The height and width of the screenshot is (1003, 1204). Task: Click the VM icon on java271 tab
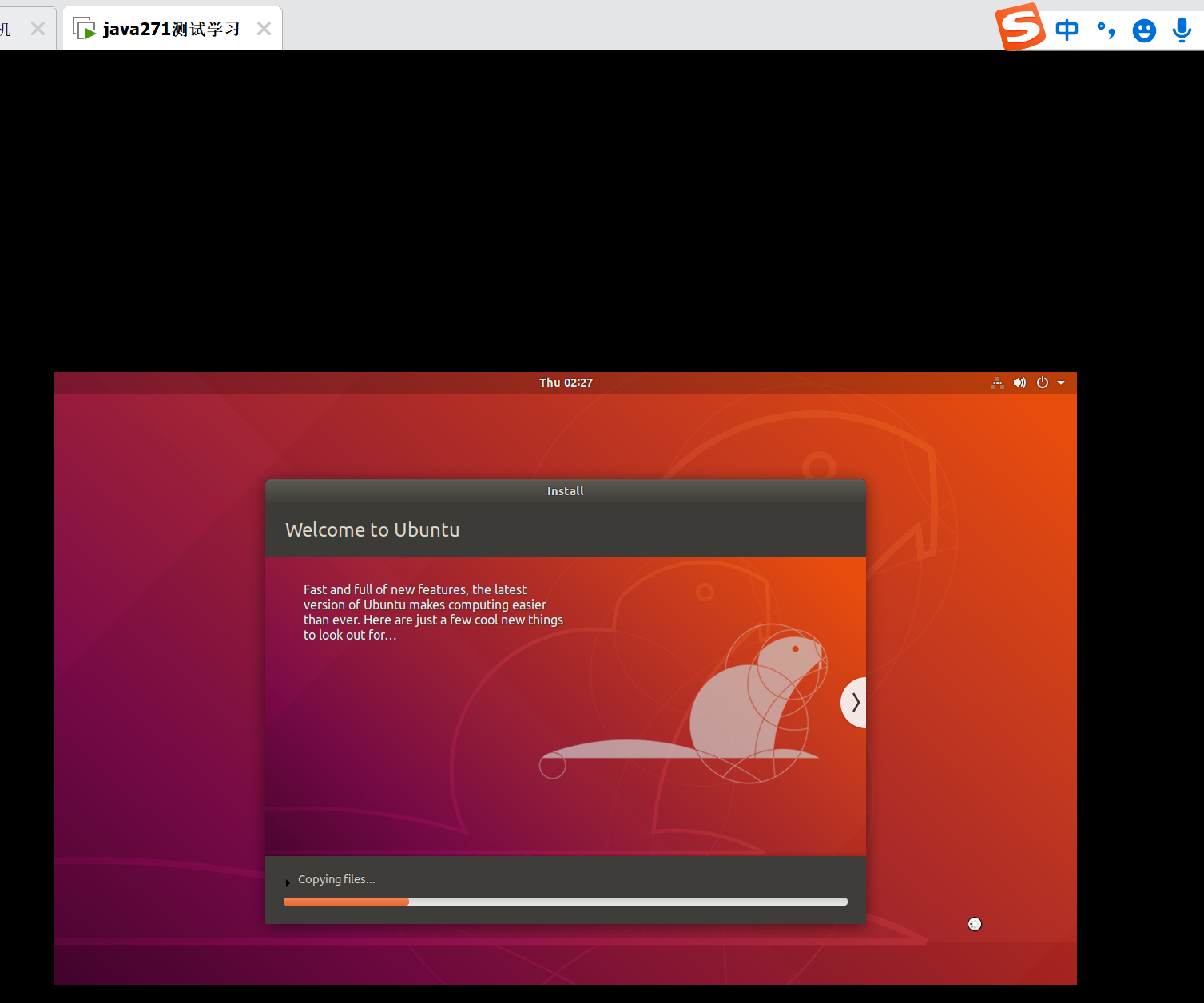84,29
